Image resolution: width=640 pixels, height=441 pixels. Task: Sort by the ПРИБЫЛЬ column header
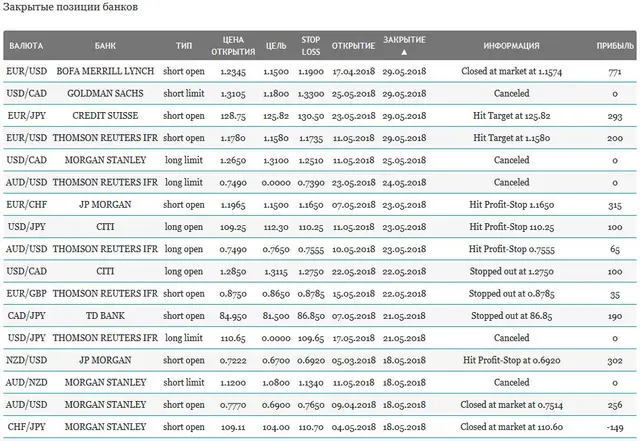[x=615, y=46]
